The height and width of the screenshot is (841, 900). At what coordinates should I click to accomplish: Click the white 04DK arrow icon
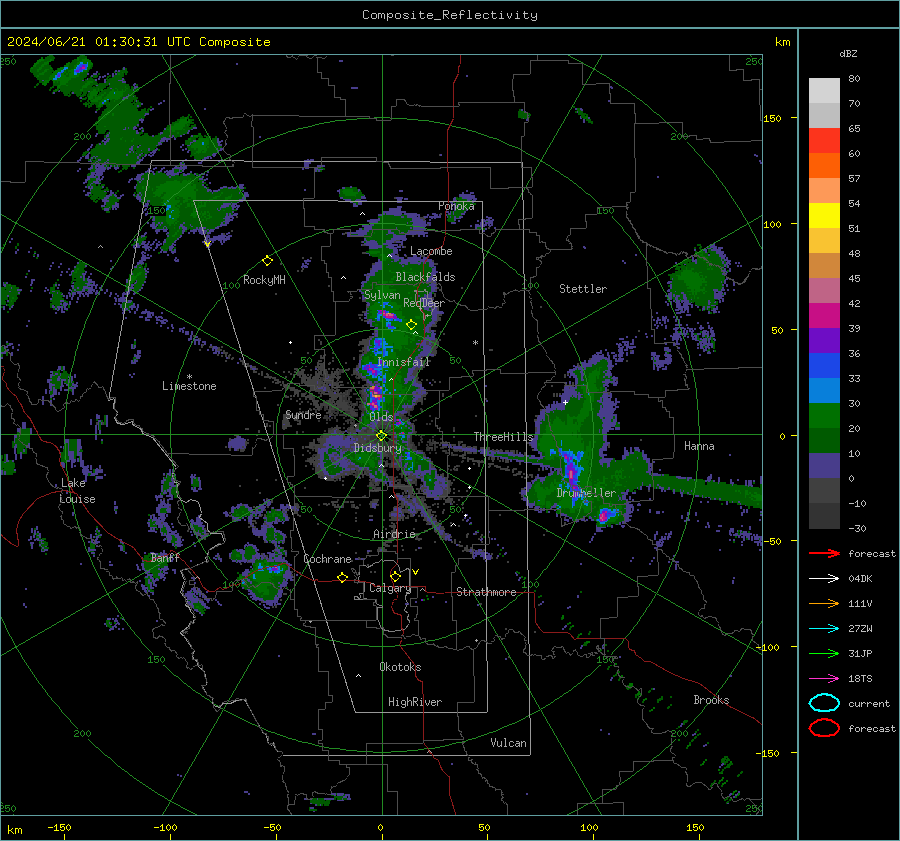824,579
